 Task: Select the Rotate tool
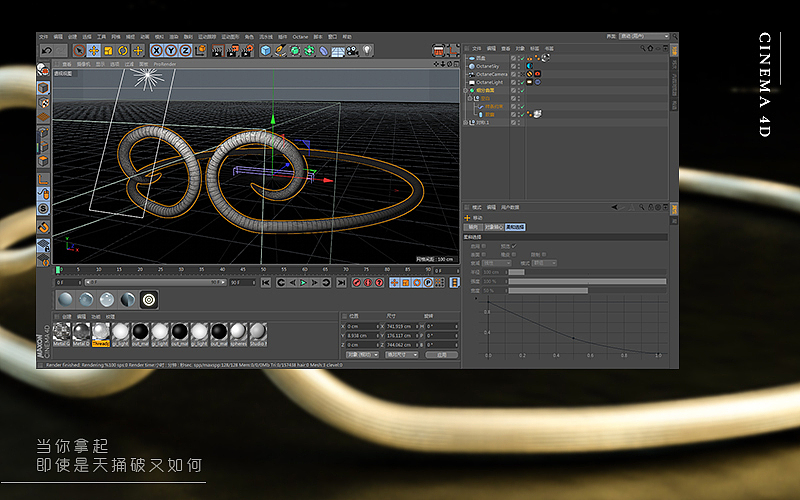123,51
